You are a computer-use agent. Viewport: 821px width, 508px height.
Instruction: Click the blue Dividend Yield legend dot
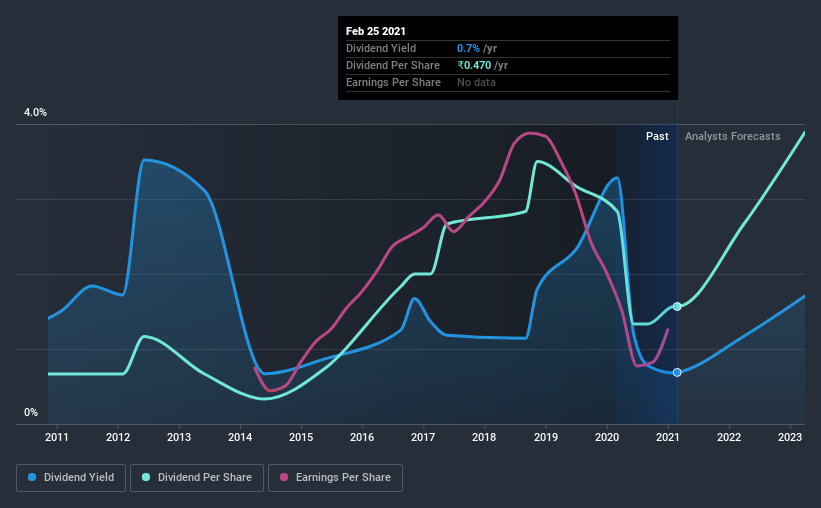[x=32, y=477]
